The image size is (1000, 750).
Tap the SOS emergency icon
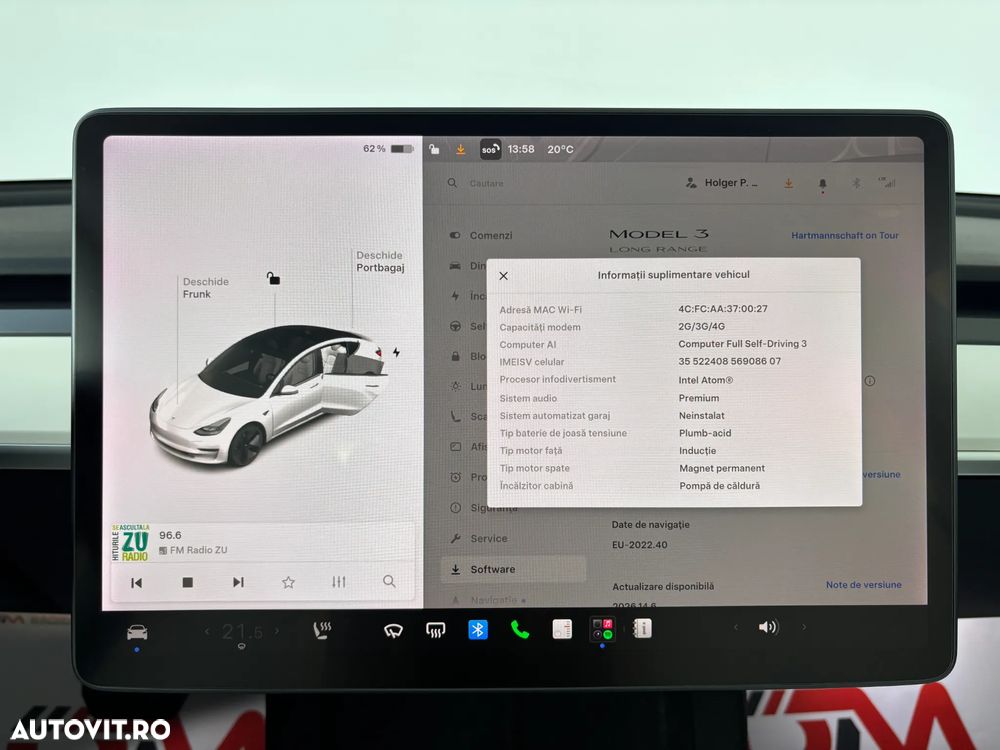click(490, 150)
